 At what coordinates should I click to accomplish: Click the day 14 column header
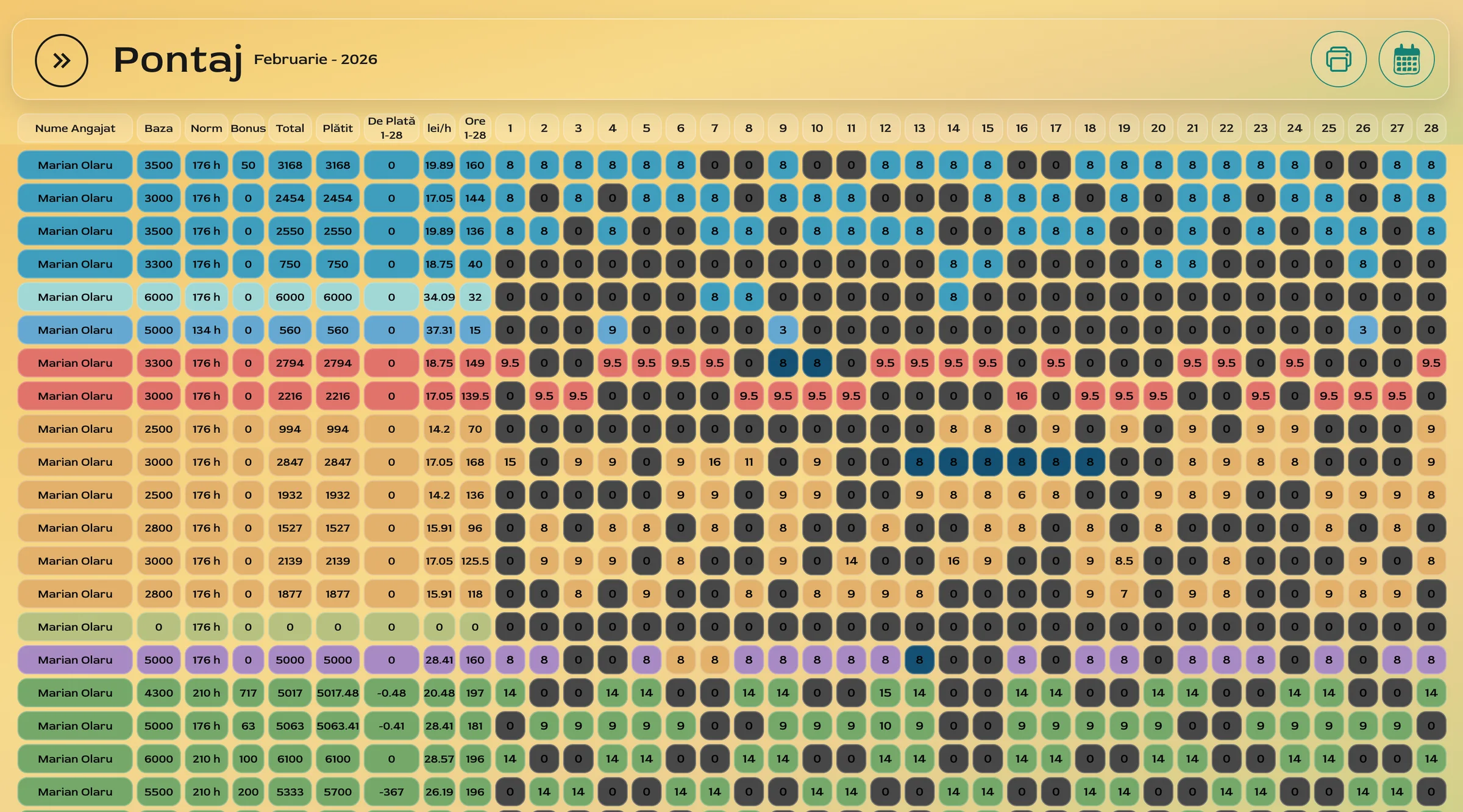pos(953,128)
